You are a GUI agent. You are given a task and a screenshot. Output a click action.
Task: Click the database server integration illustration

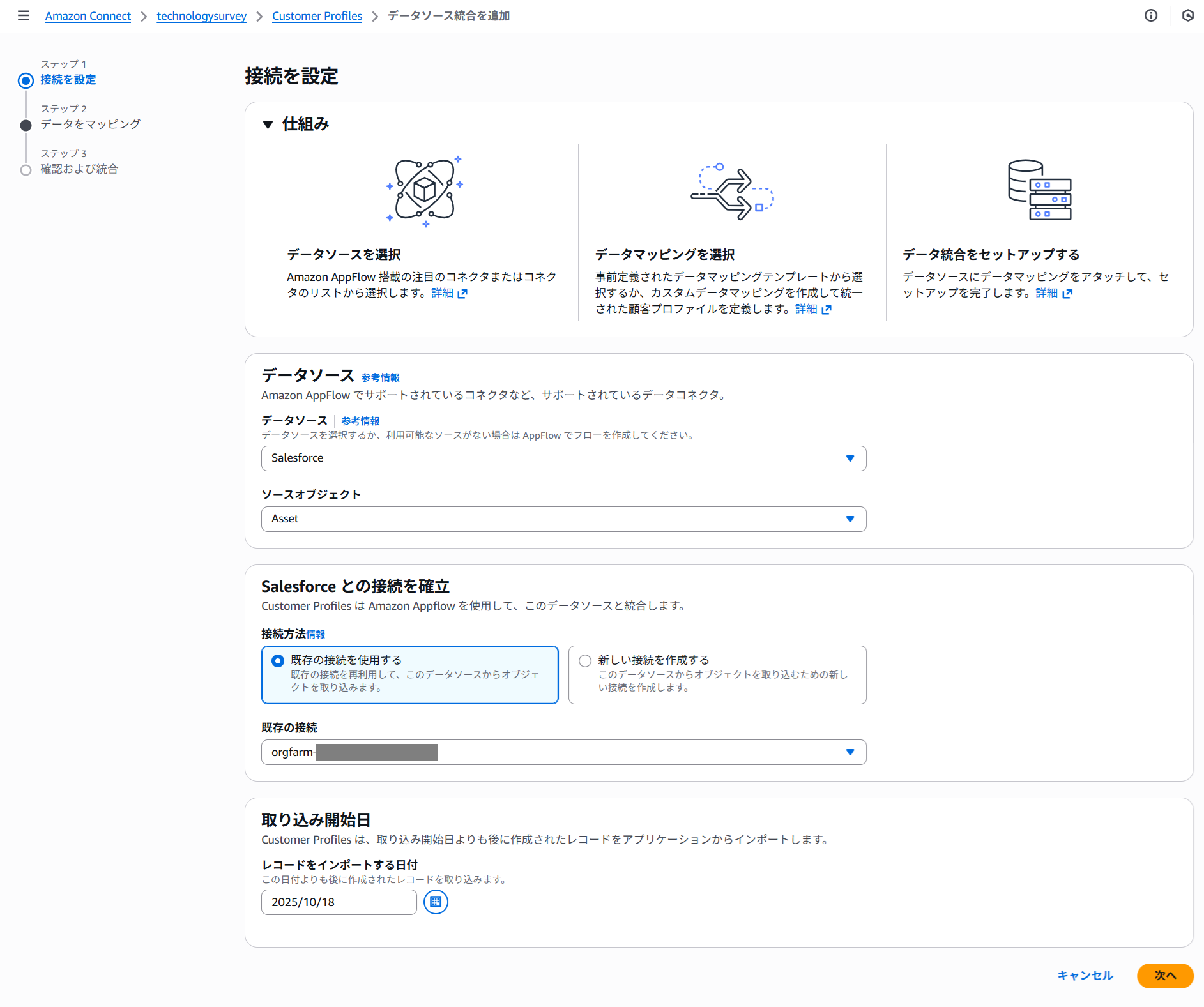[1039, 190]
